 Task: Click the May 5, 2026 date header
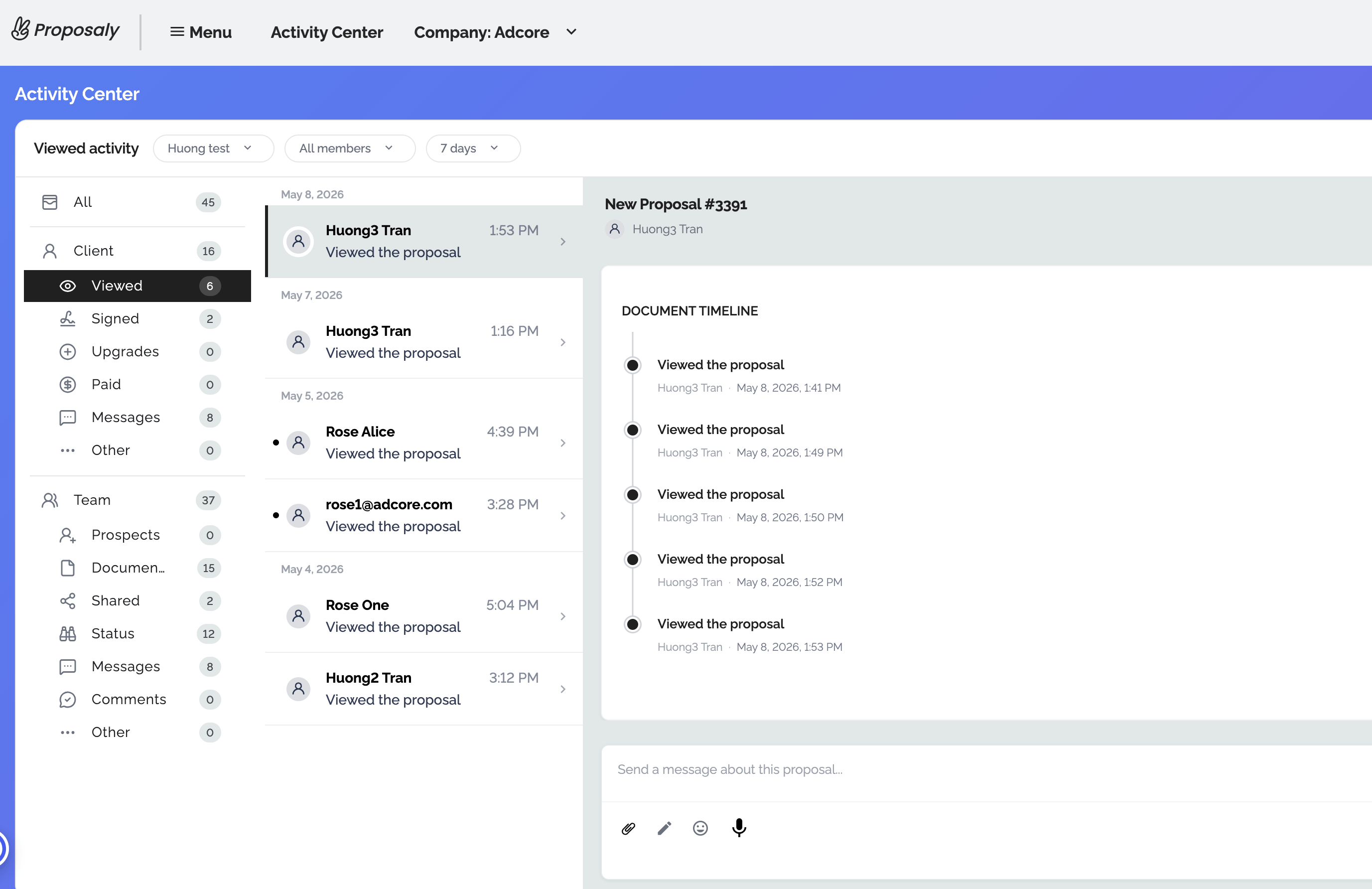click(x=312, y=396)
